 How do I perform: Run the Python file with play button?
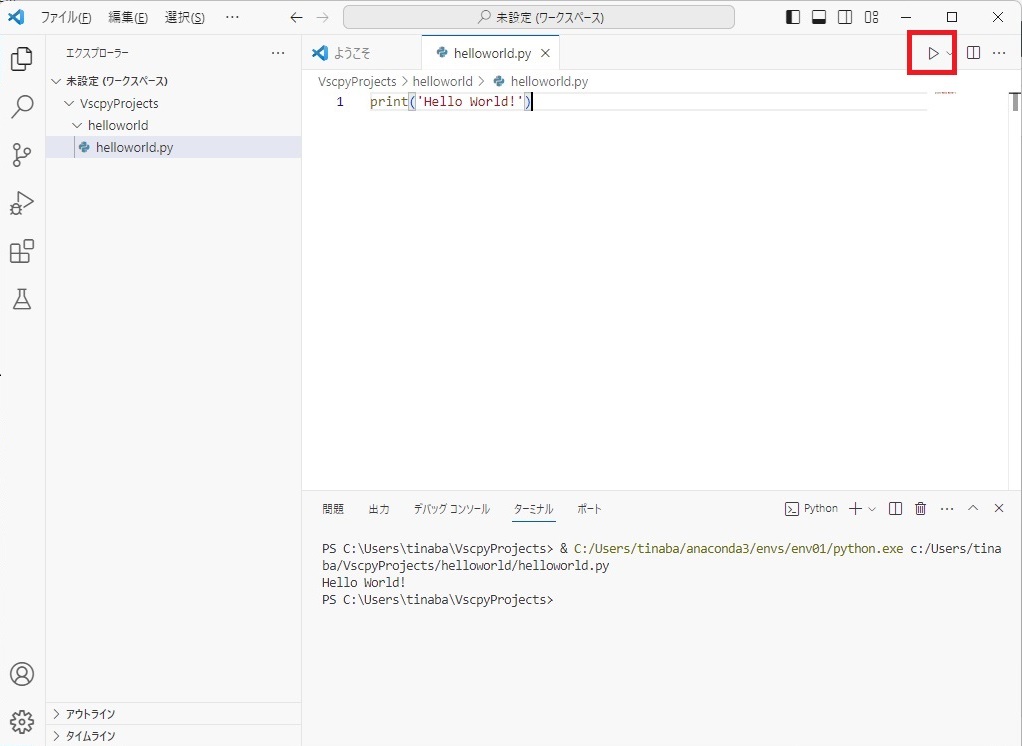(932, 53)
